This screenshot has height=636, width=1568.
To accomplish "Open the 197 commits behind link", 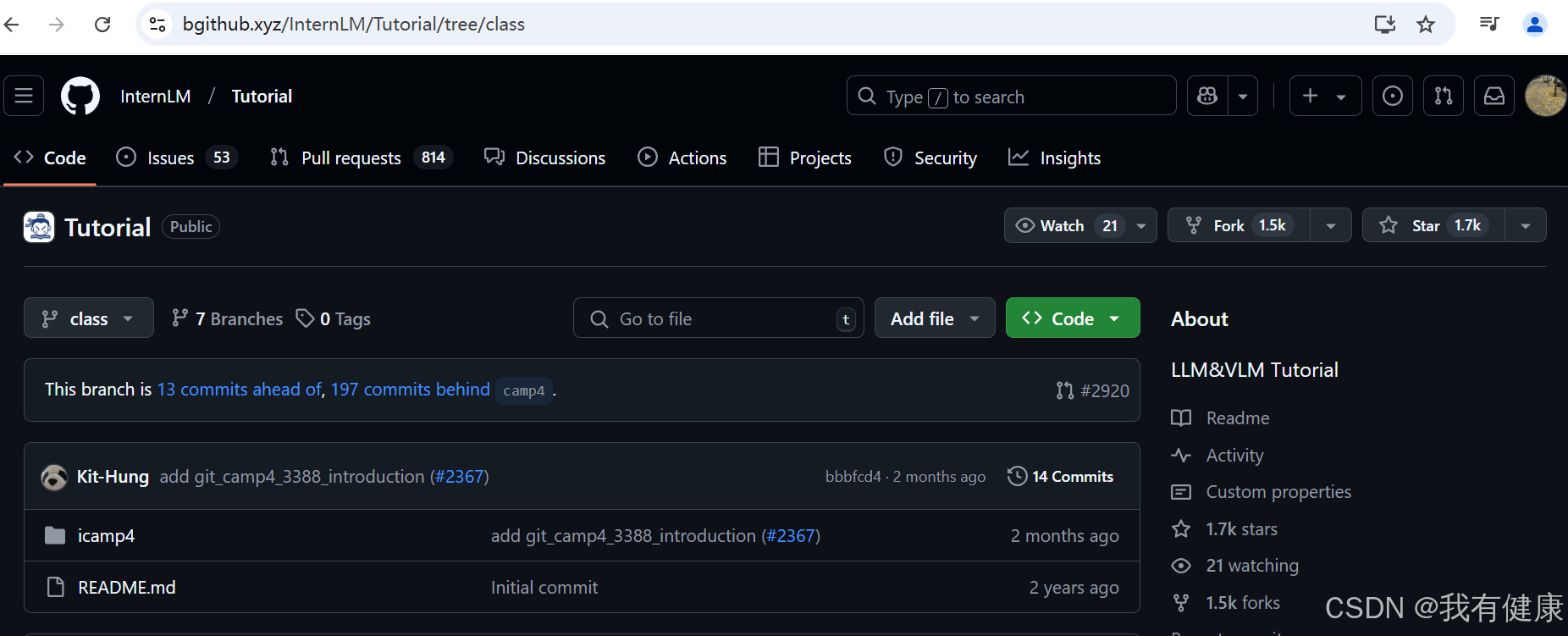I will point(411,390).
